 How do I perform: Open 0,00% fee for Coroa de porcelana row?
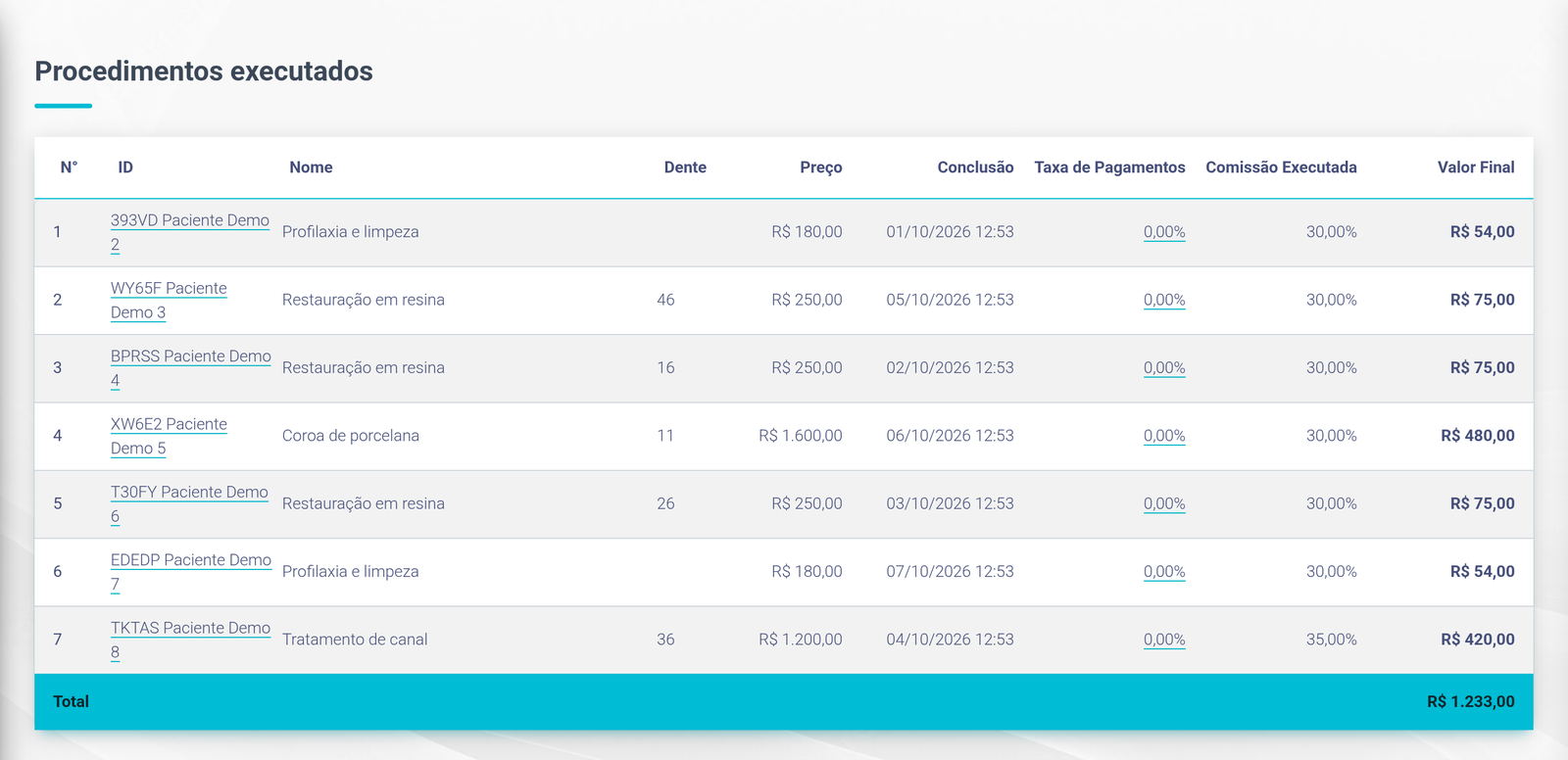(1164, 436)
